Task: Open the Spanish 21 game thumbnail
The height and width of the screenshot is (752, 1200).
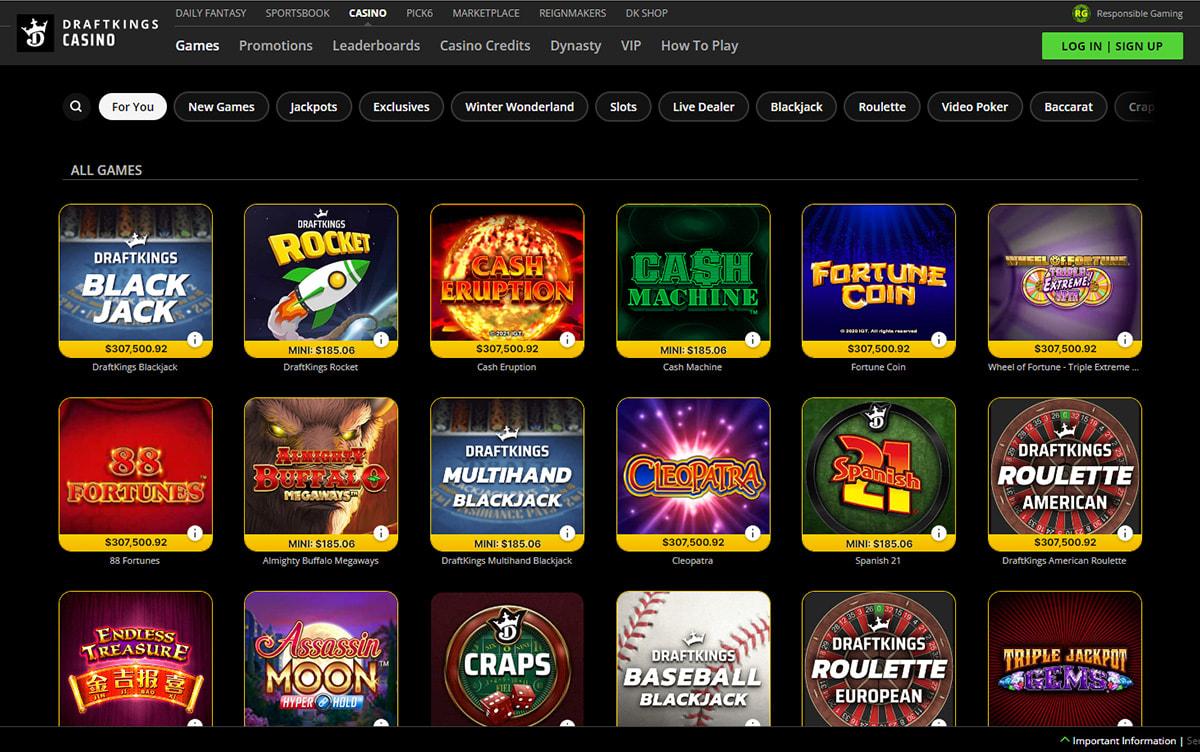Action: pyautogui.click(x=878, y=466)
